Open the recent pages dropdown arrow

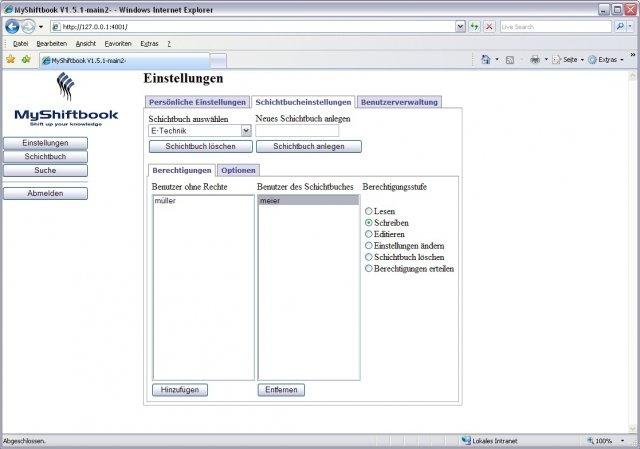(x=41, y=27)
